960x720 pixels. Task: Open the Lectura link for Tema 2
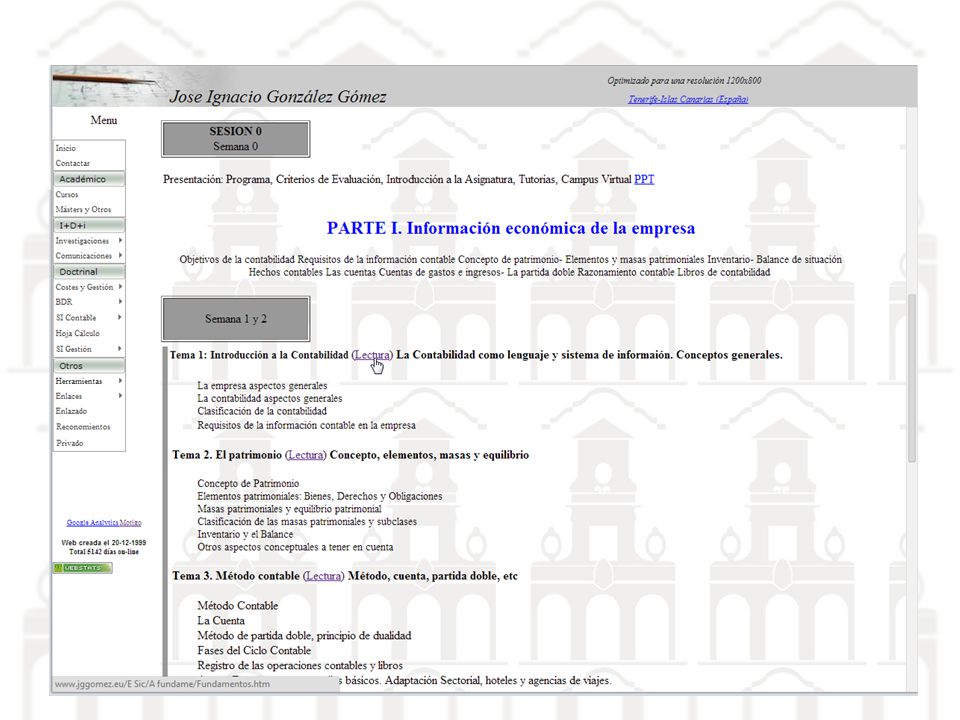[x=306, y=455]
